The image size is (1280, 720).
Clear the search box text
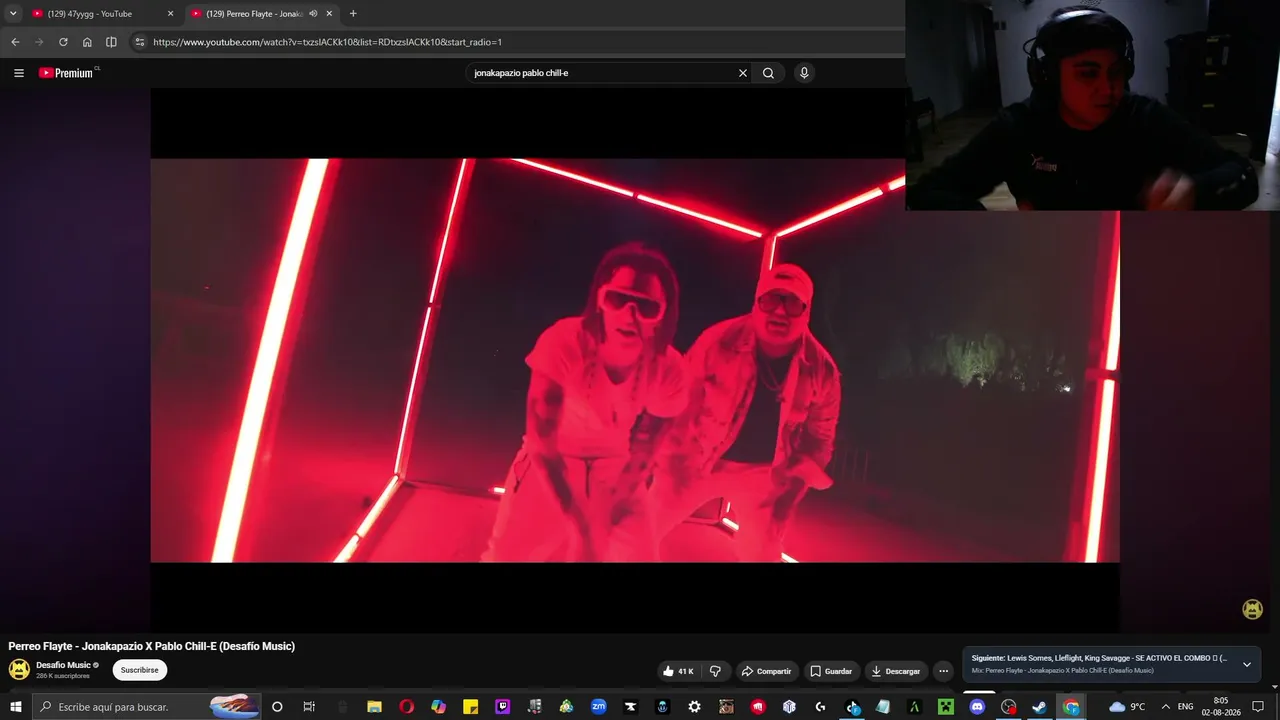point(743,73)
